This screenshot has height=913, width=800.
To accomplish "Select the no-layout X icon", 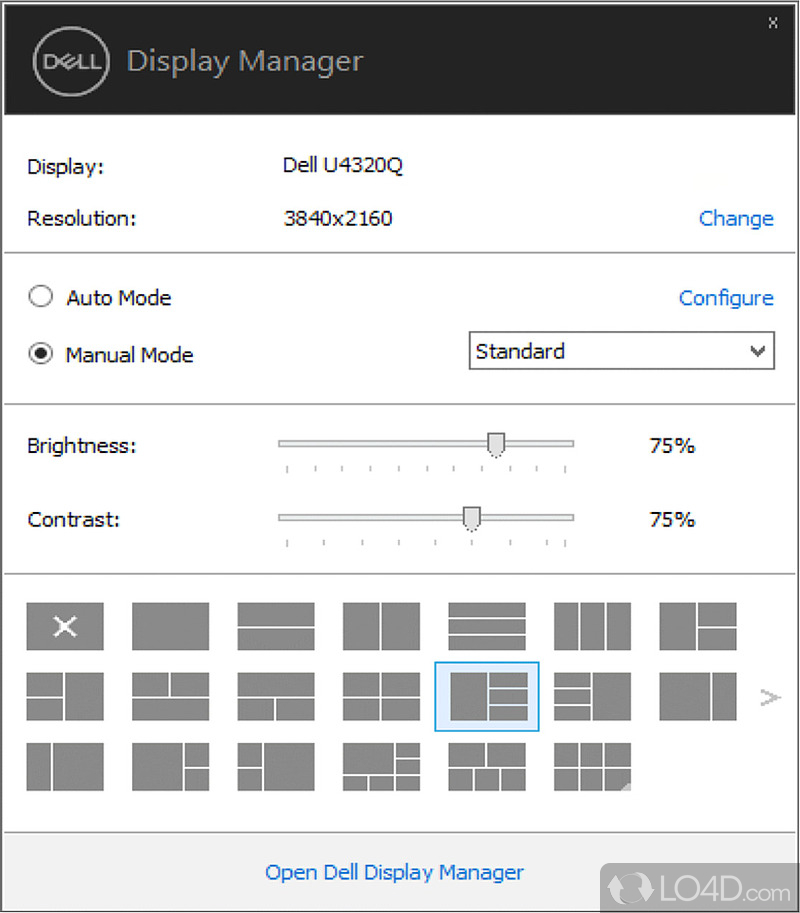I will click(x=65, y=627).
